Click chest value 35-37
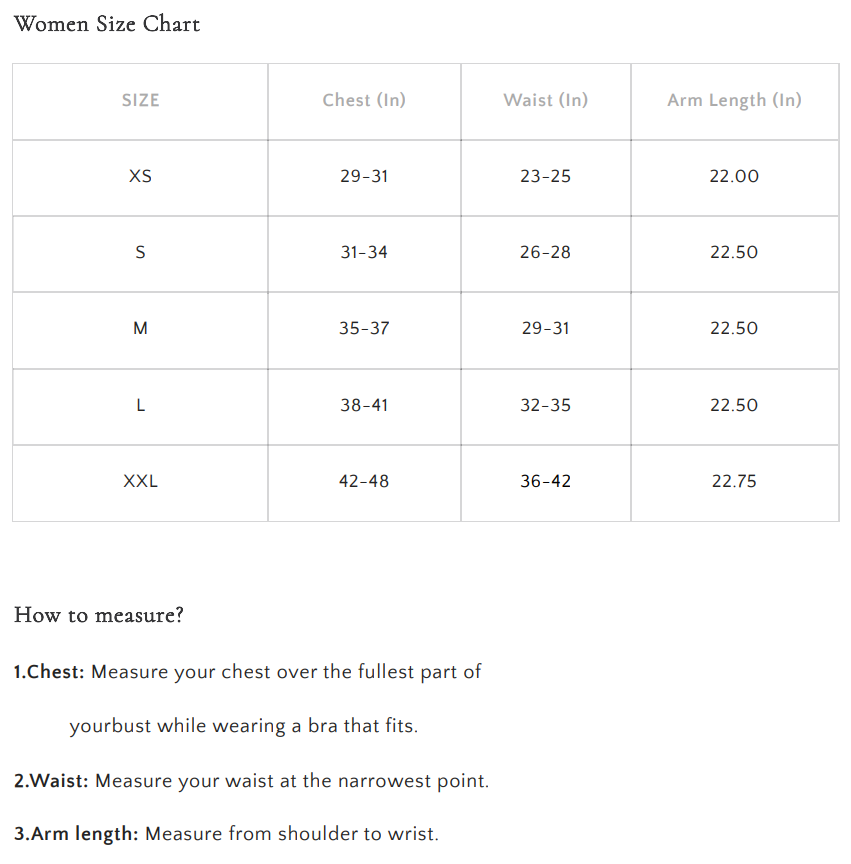The width and height of the screenshot is (851, 864). click(x=364, y=328)
